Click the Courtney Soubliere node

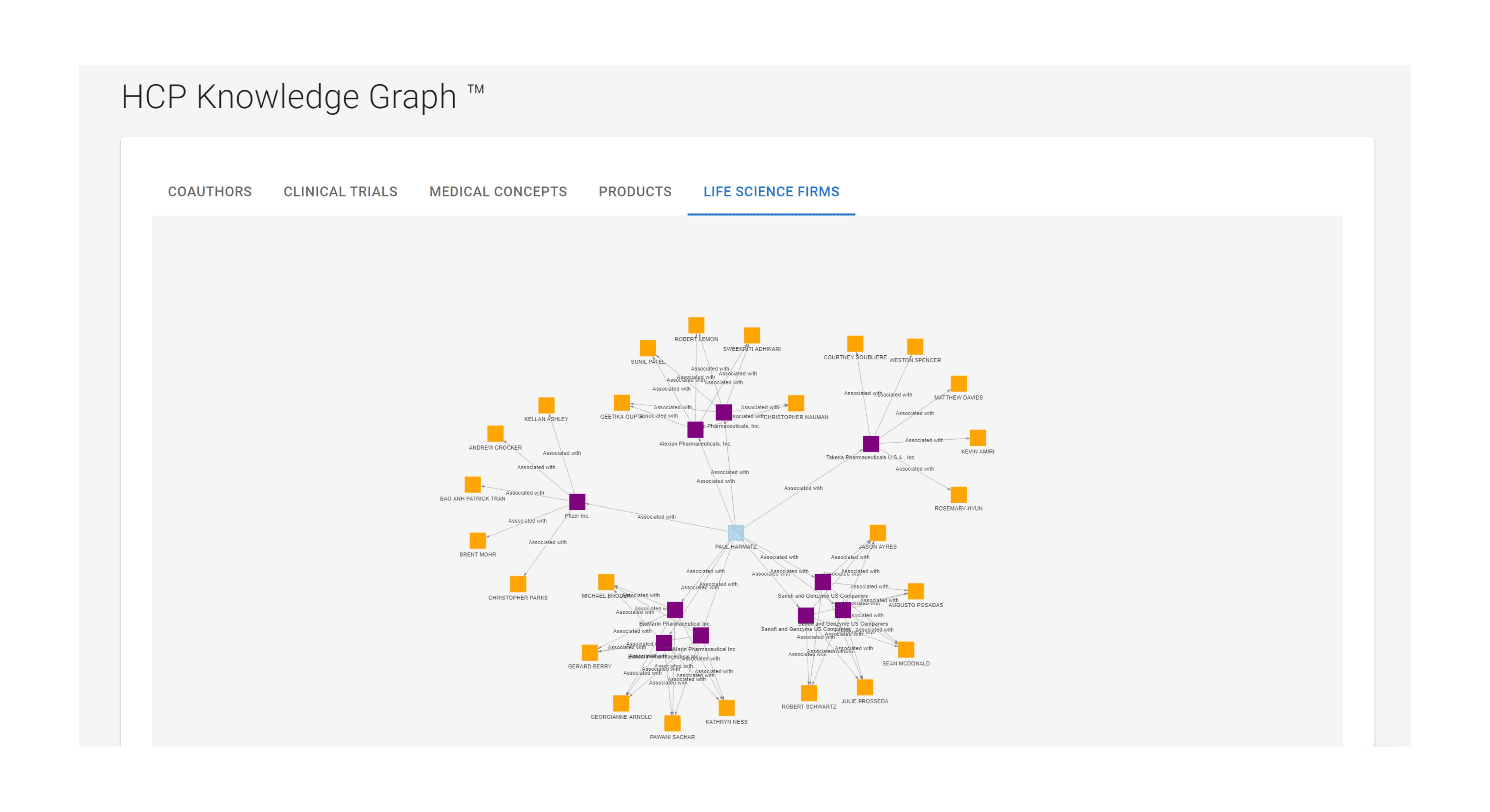click(x=855, y=344)
